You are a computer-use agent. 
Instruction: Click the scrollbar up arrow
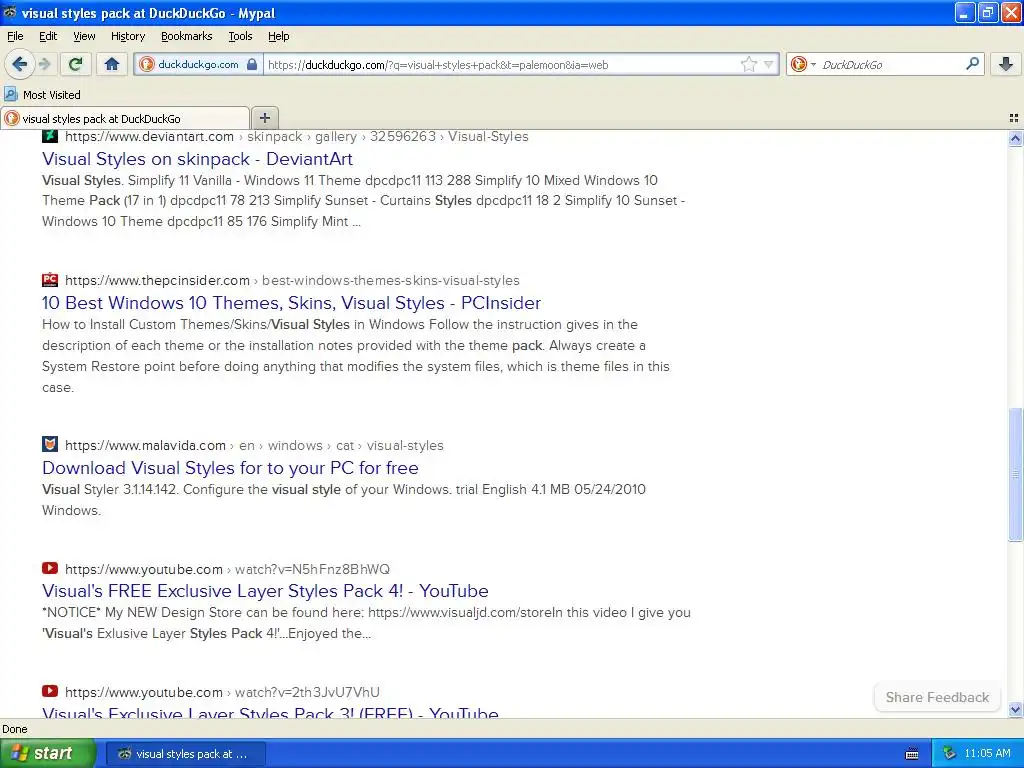[1015, 138]
